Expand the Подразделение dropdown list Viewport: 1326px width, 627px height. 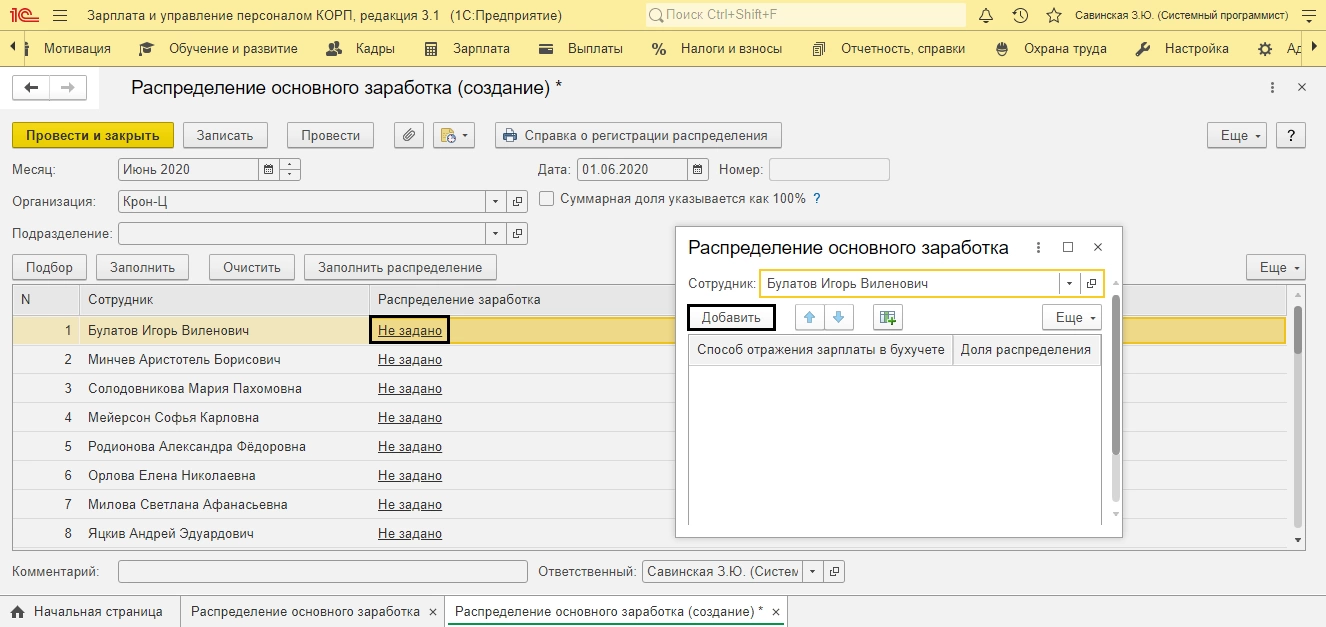(496, 233)
